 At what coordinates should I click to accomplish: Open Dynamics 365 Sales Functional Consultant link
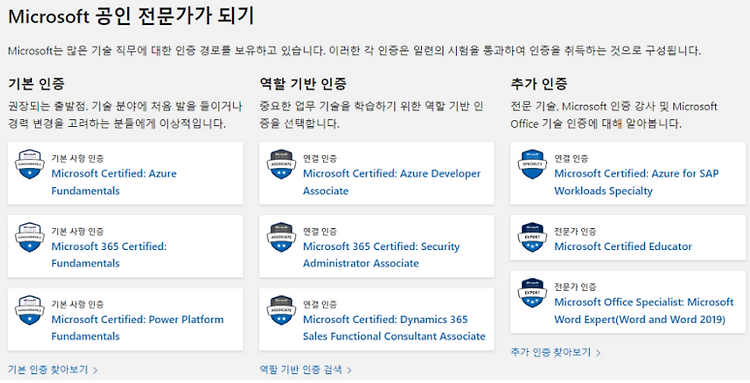(x=394, y=328)
